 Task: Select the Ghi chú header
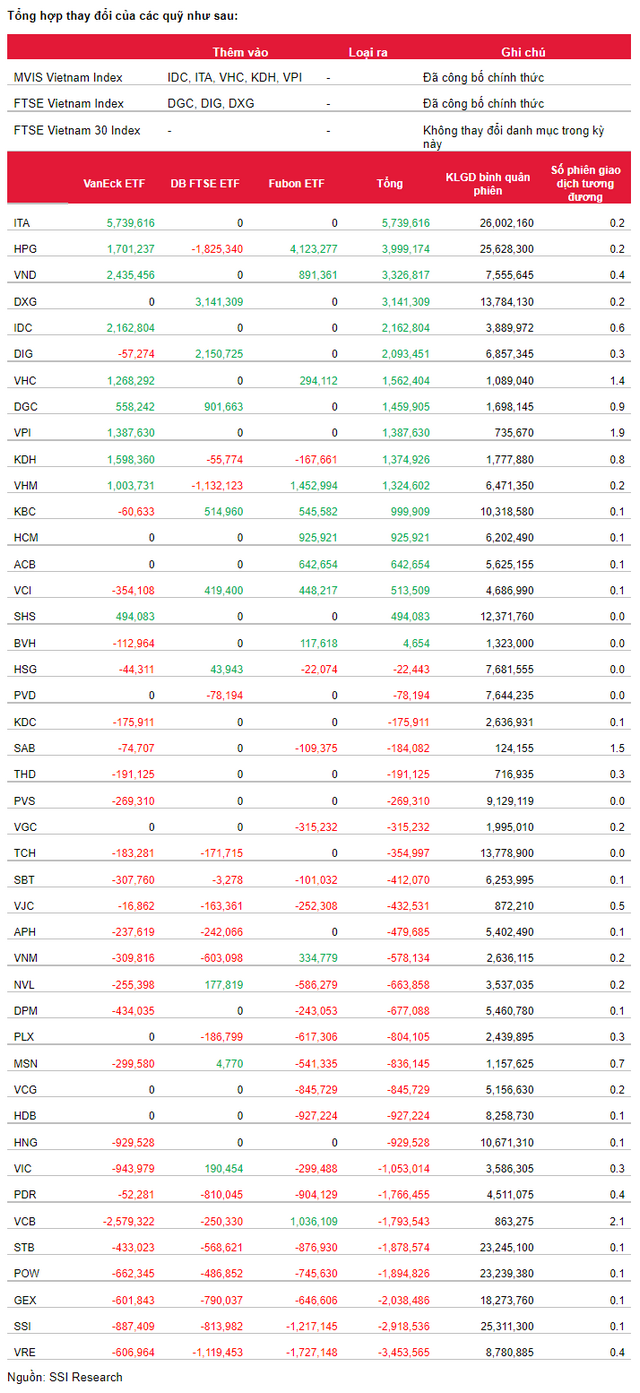point(523,52)
